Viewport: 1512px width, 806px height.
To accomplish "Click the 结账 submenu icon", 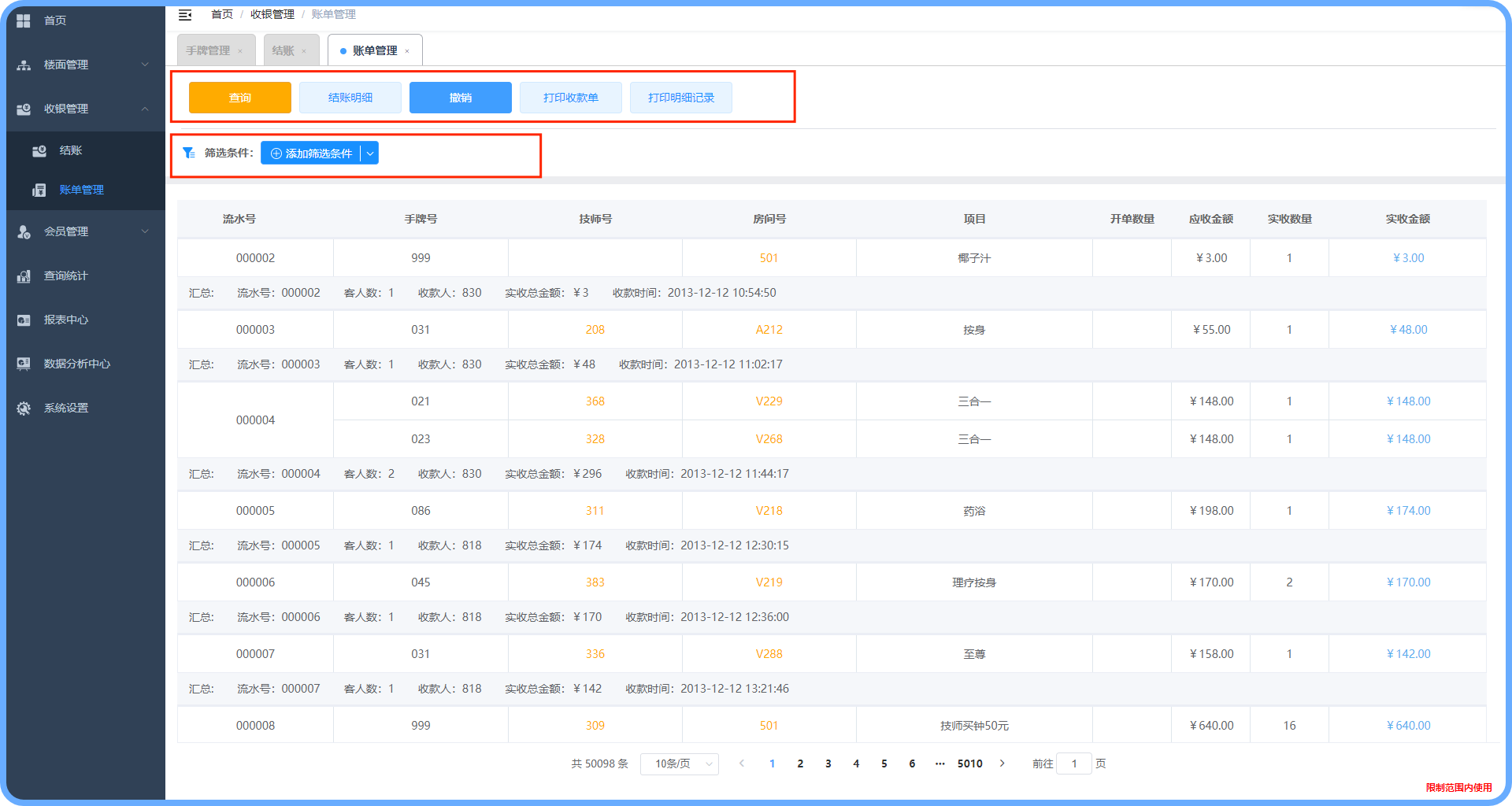I will 39,150.
